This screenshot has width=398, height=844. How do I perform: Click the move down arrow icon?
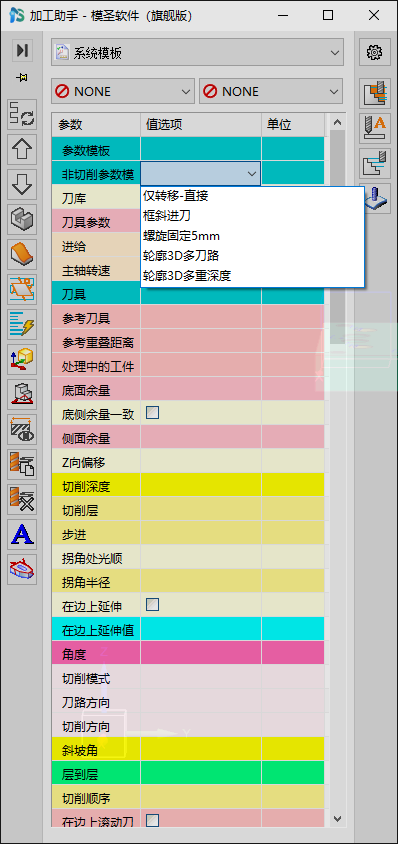click(22, 184)
